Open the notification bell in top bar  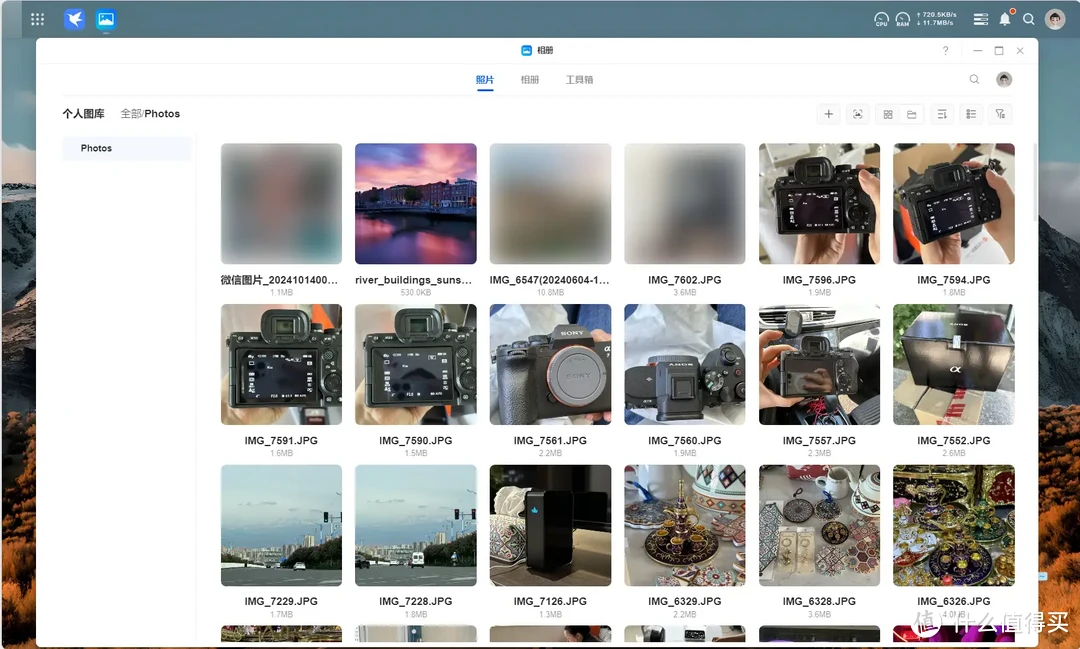(1005, 19)
